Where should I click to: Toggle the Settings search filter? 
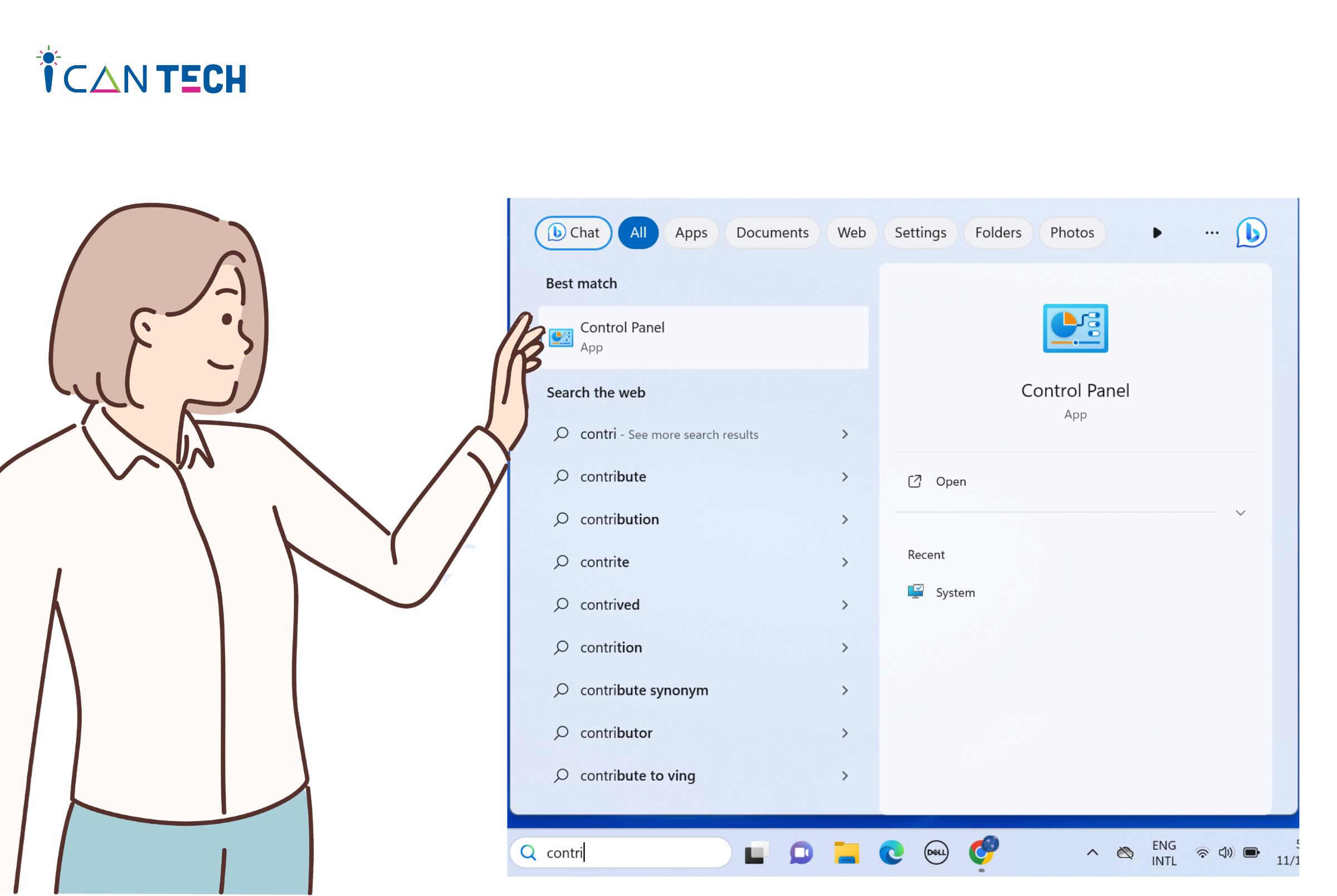click(x=920, y=232)
